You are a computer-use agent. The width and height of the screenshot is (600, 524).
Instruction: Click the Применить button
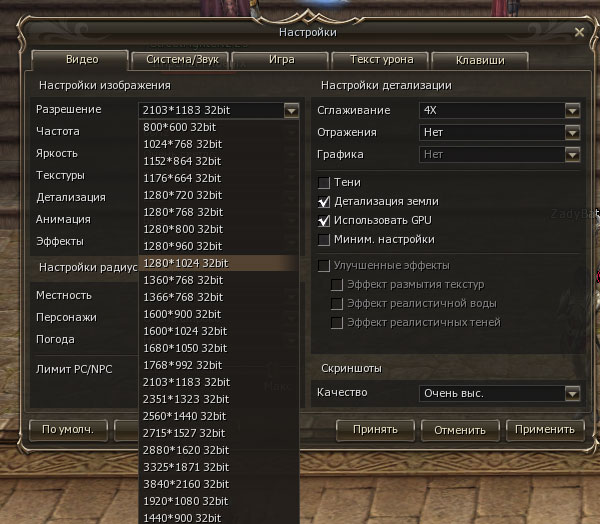coord(545,430)
